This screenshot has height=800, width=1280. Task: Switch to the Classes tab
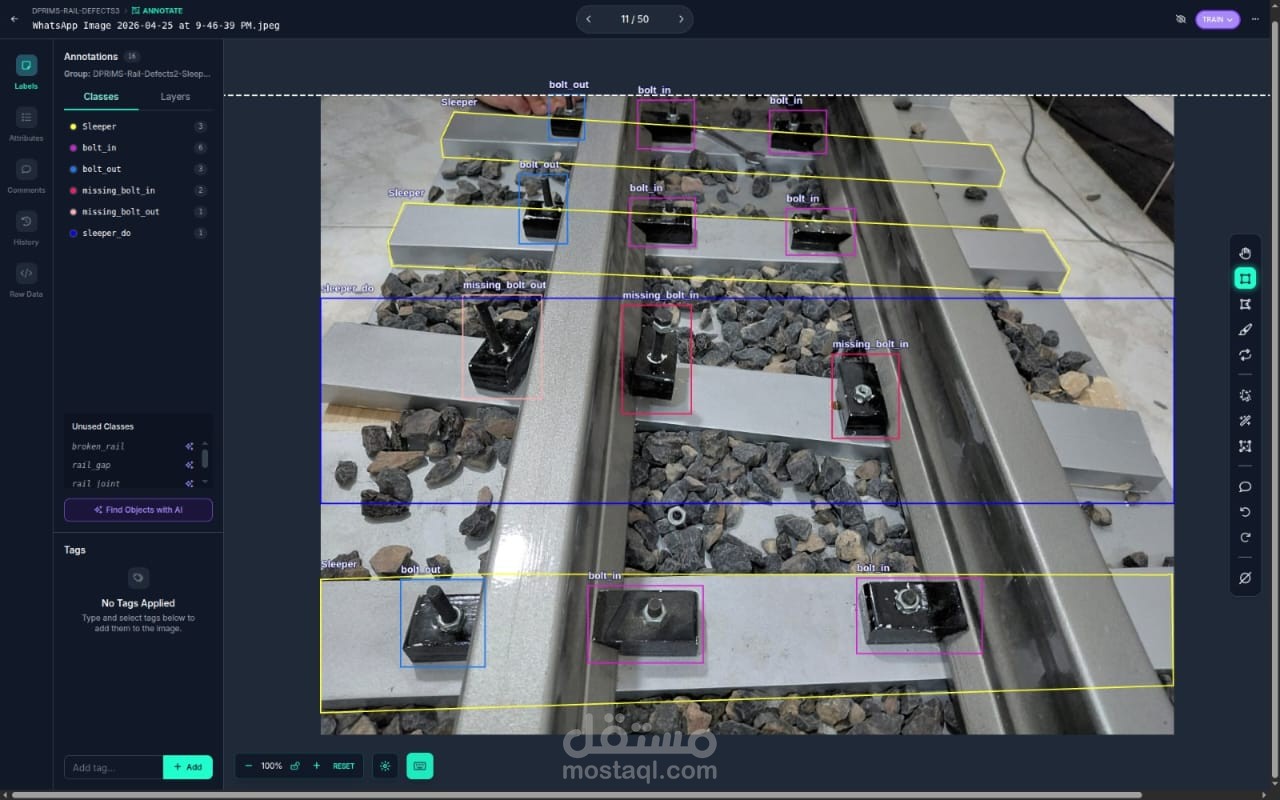[x=101, y=97]
